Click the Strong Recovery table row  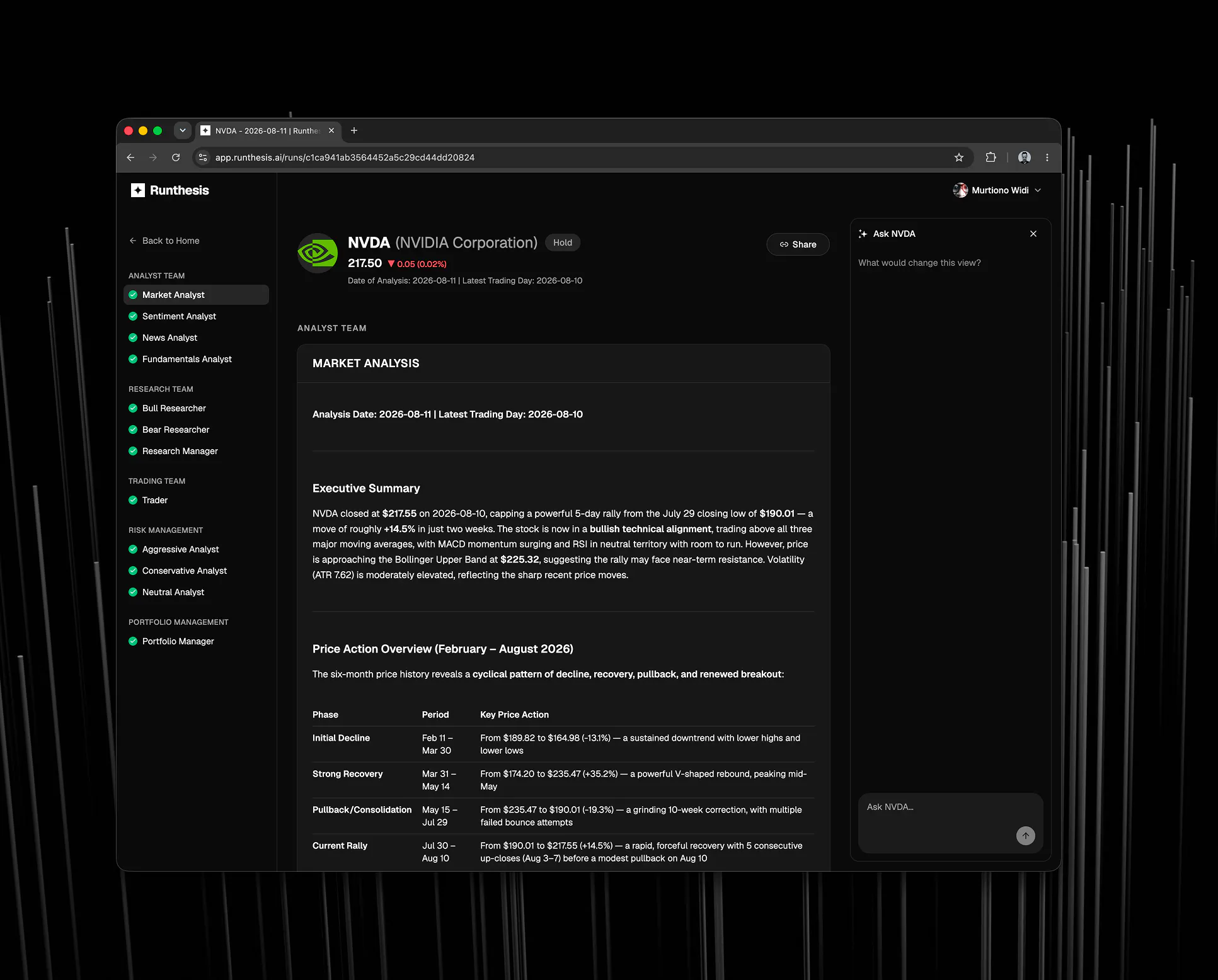point(563,780)
